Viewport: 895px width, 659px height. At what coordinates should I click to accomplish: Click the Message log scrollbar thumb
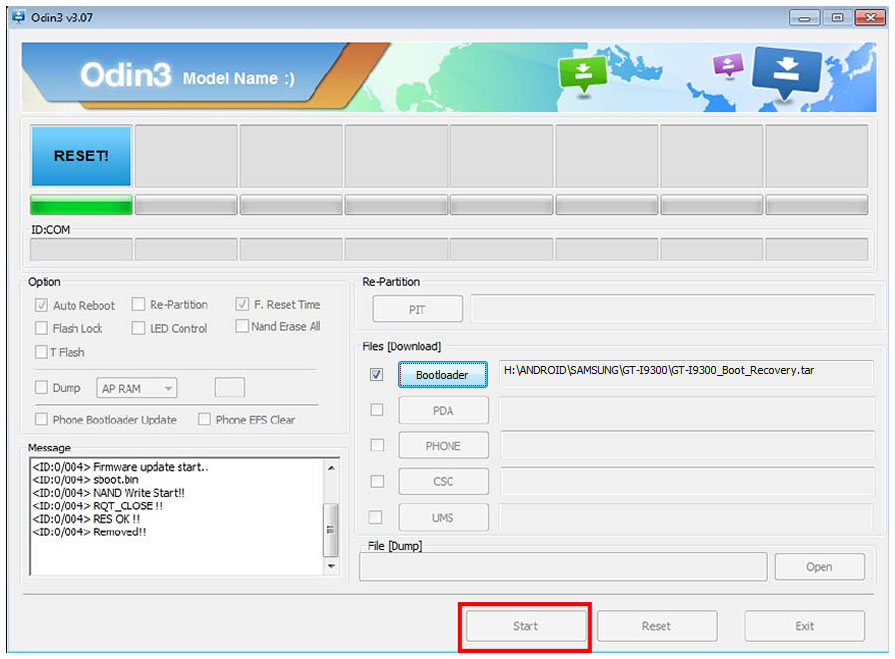pos(331,529)
